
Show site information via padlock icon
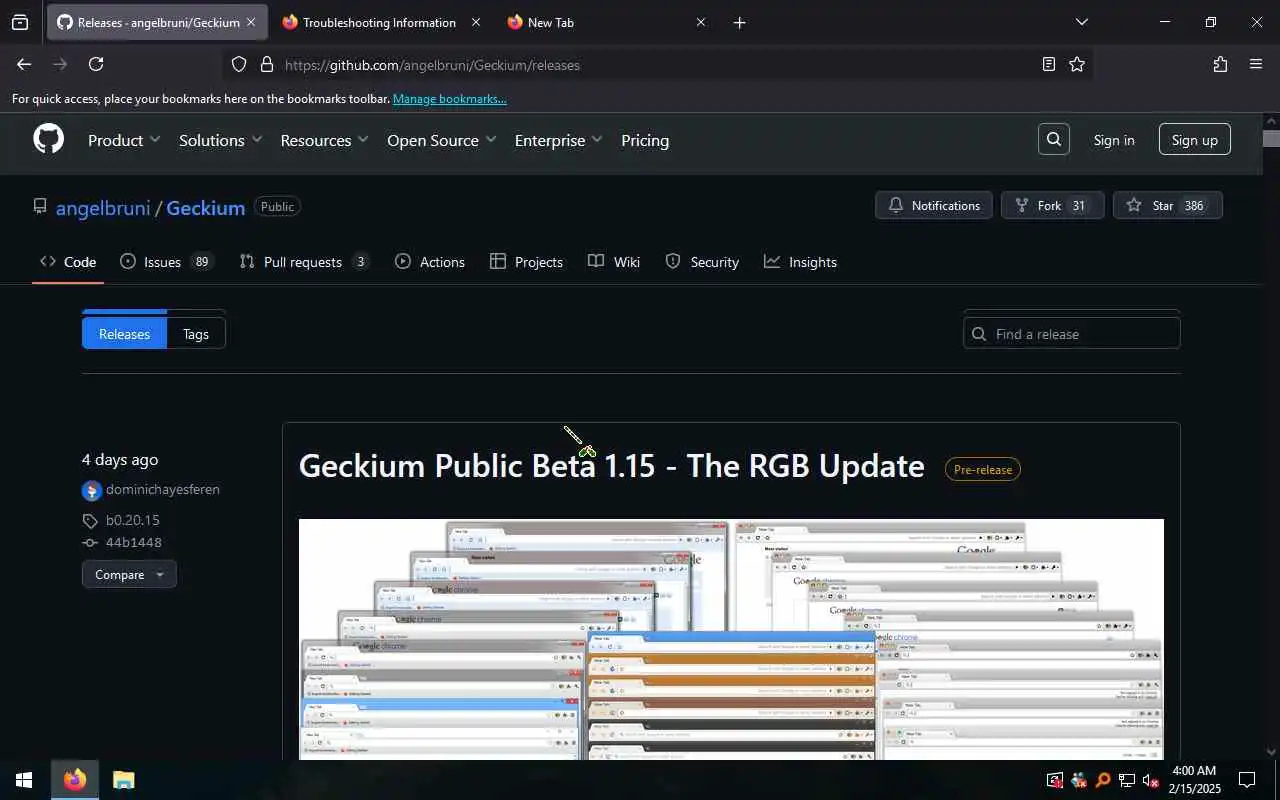pyautogui.click(x=266, y=64)
